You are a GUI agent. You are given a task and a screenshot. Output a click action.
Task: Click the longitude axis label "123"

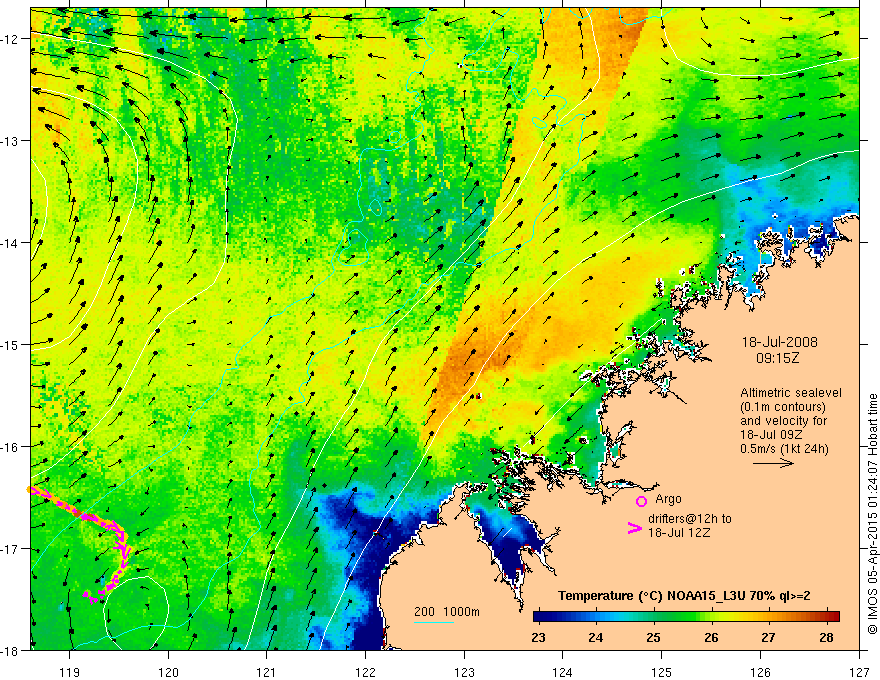click(x=464, y=672)
